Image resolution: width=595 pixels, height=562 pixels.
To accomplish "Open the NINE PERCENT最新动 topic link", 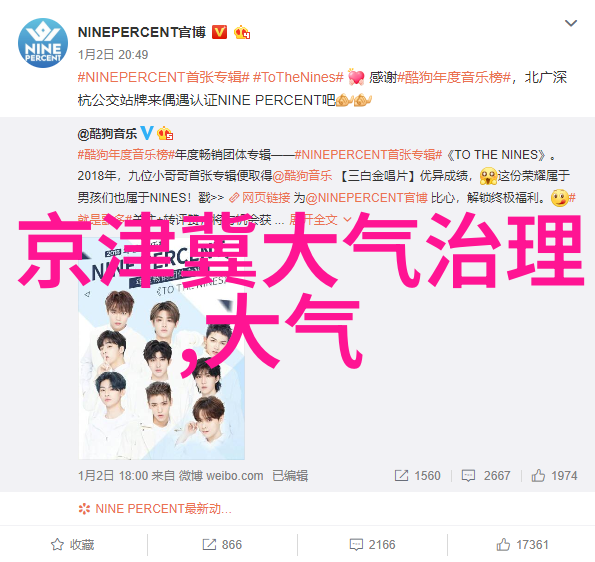I will pyautogui.click(x=155, y=508).
